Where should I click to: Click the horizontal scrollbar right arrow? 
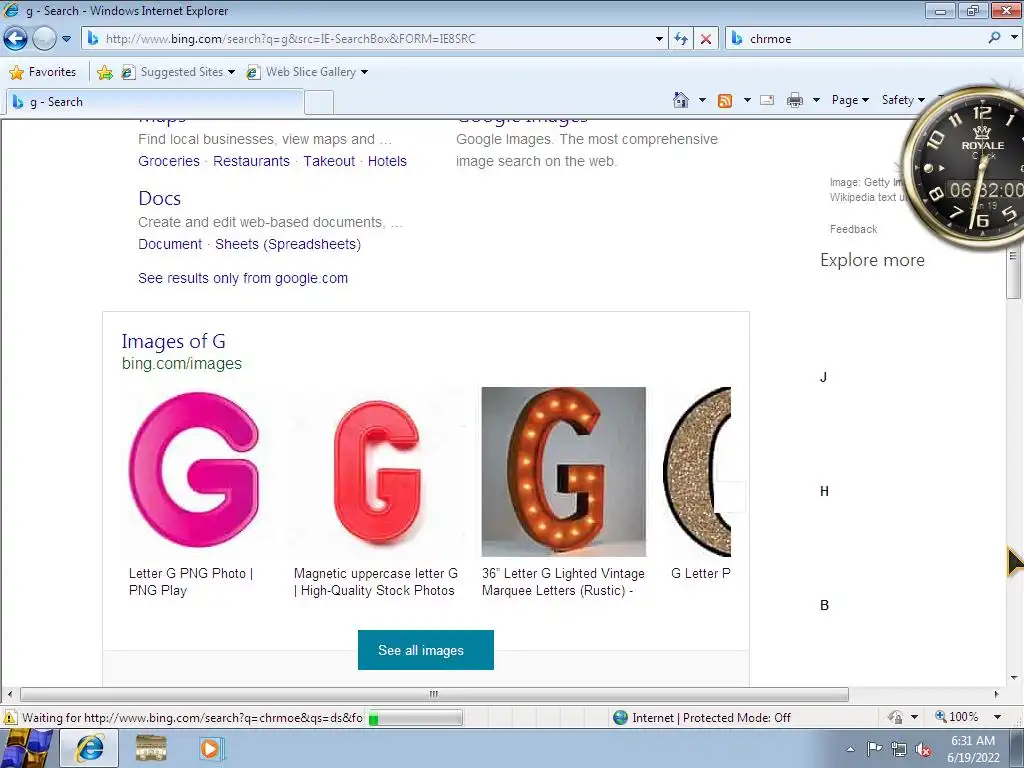[997, 694]
